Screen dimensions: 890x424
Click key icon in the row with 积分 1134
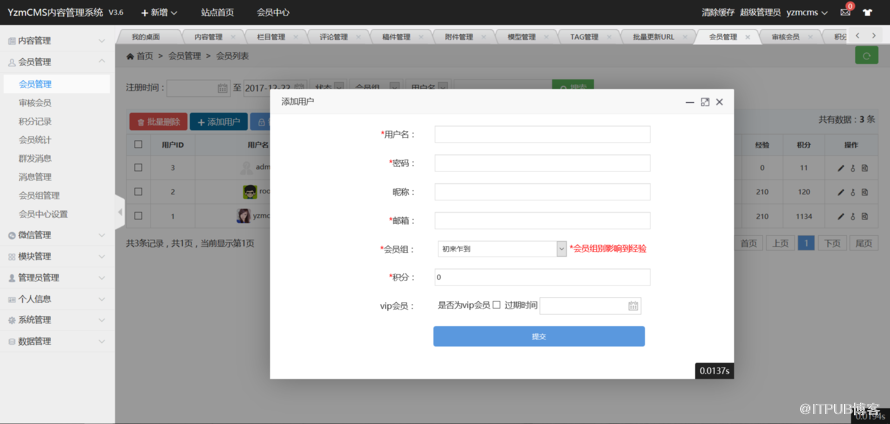pyautogui.click(x=853, y=216)
